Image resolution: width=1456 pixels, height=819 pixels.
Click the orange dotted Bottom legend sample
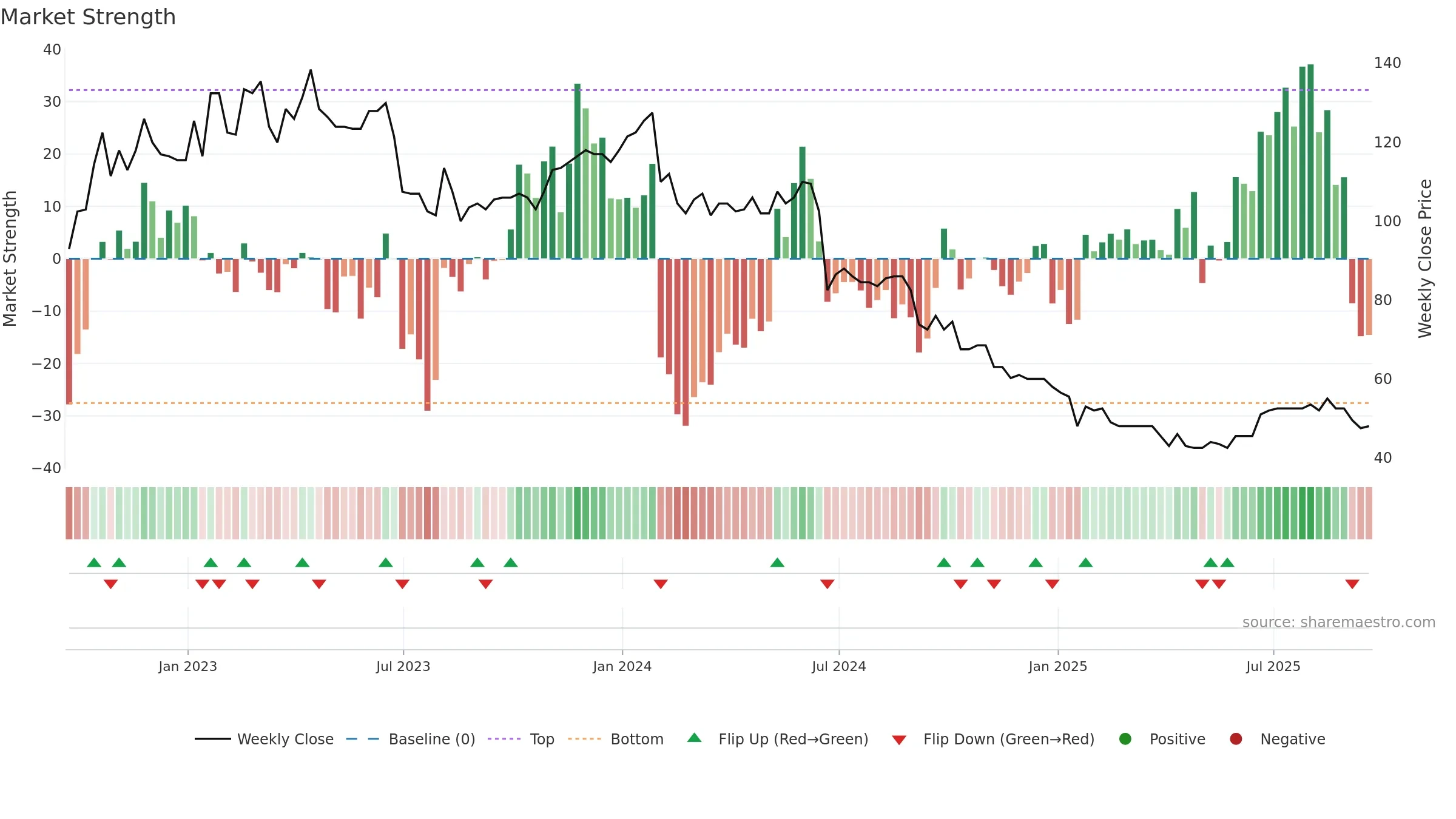[x=585, y=739]
